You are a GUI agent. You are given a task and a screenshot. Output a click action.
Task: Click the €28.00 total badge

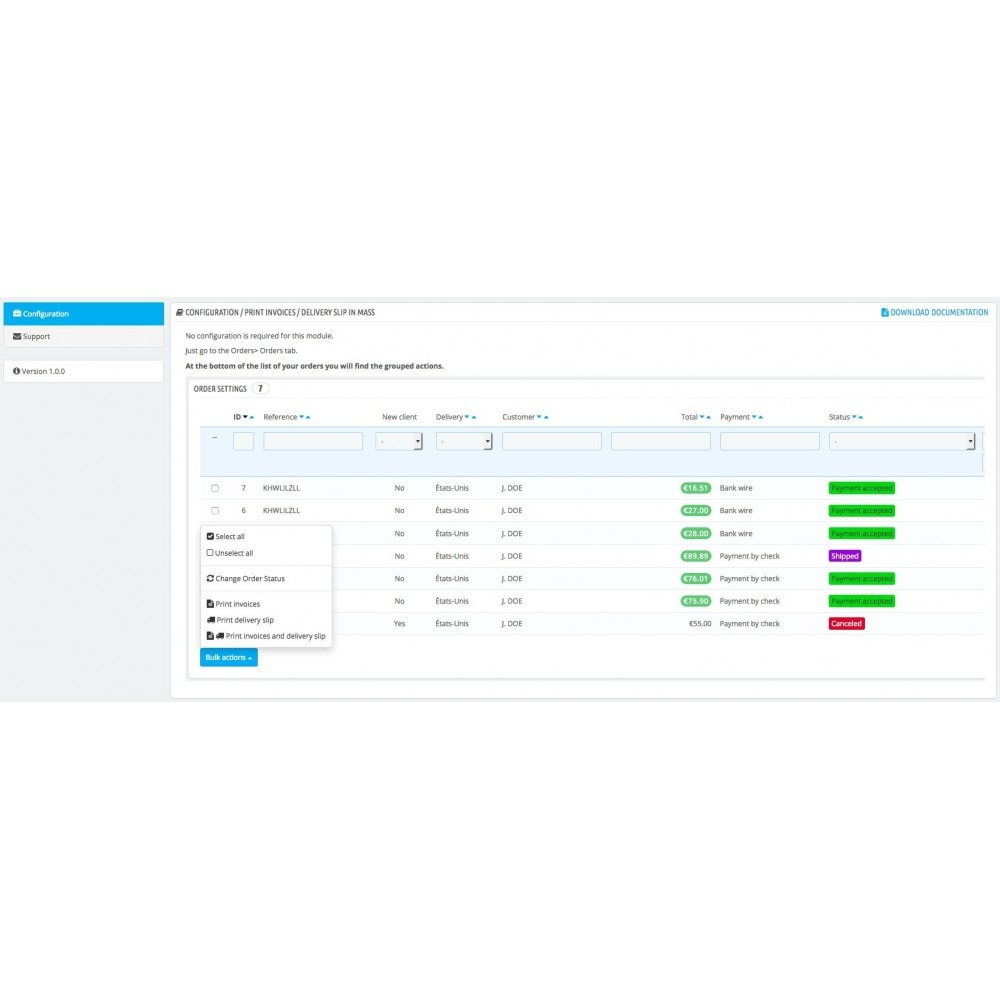[696, 534]
